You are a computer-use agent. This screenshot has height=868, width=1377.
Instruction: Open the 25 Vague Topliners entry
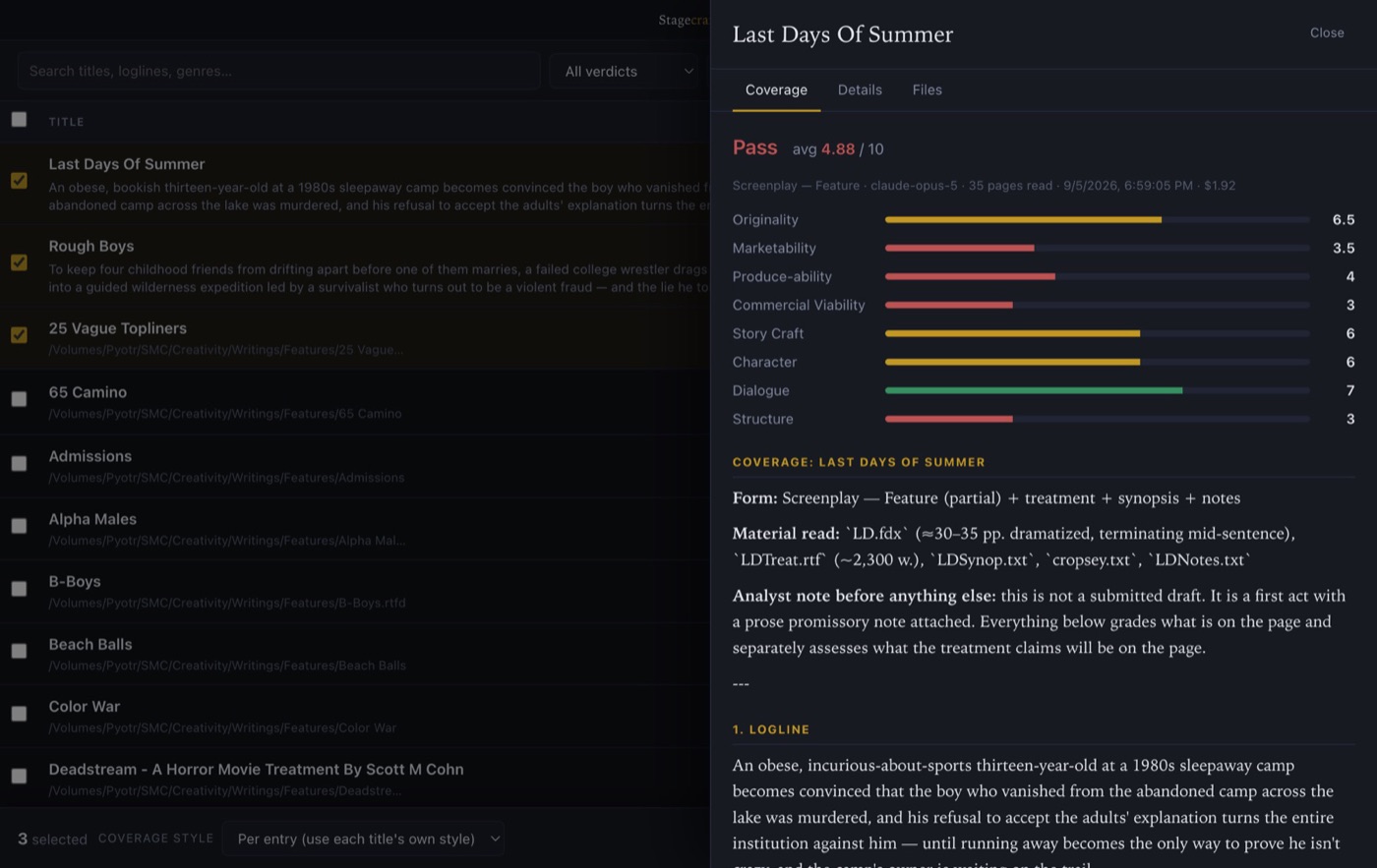pos(117,328)
